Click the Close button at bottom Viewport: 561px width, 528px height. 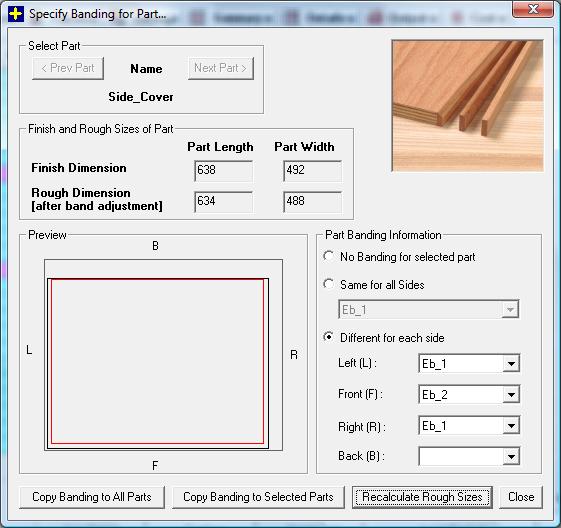pos(521,497)
